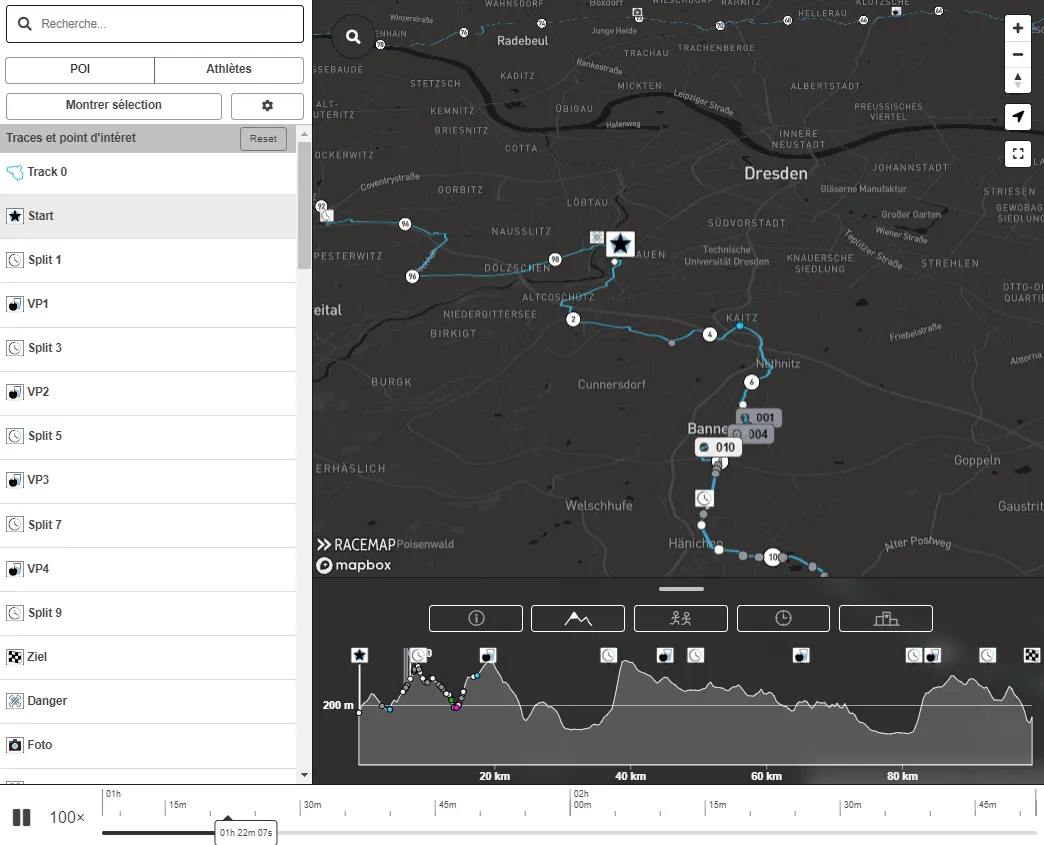This screenshot has width=1044, height=845.
Task: Select the Foto item in the list
Action: point(148,744)
